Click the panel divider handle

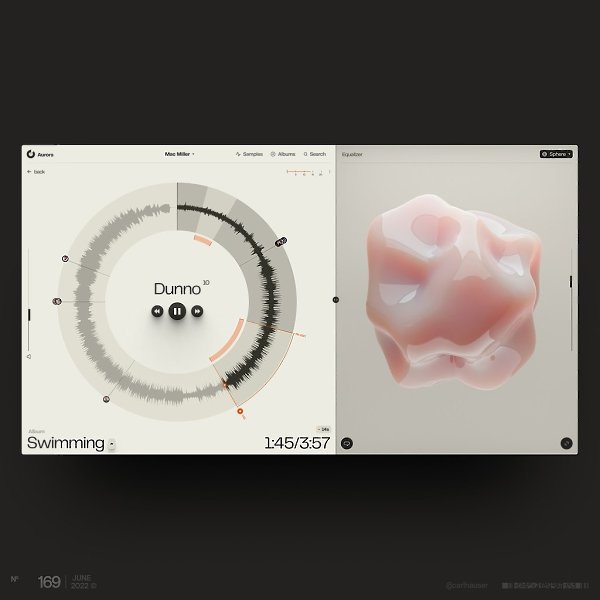tap(336, 300)
